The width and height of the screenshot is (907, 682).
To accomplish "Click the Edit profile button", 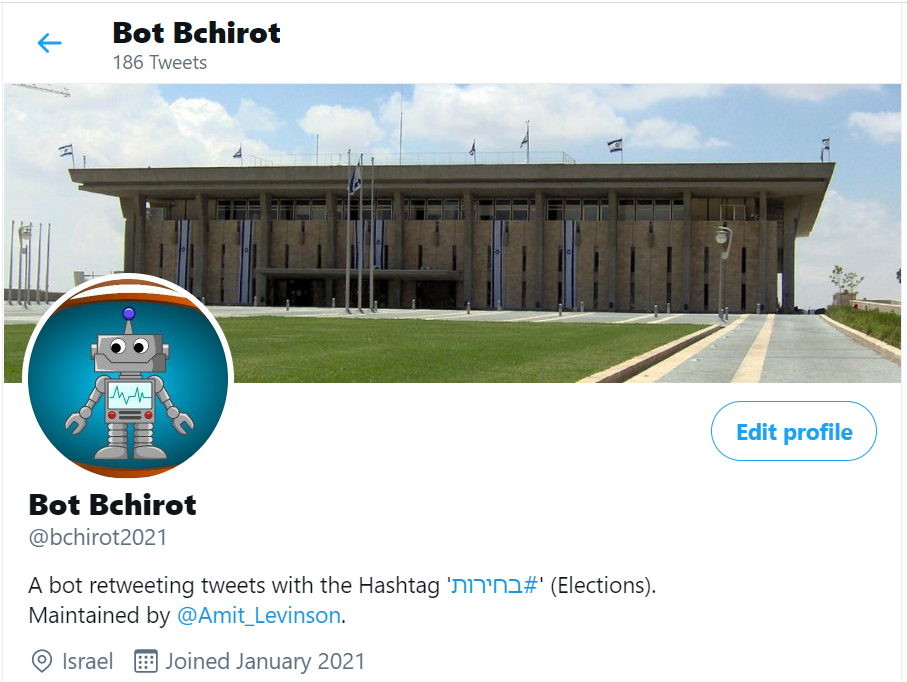I will pyautogui.click(x=794, y=432).
